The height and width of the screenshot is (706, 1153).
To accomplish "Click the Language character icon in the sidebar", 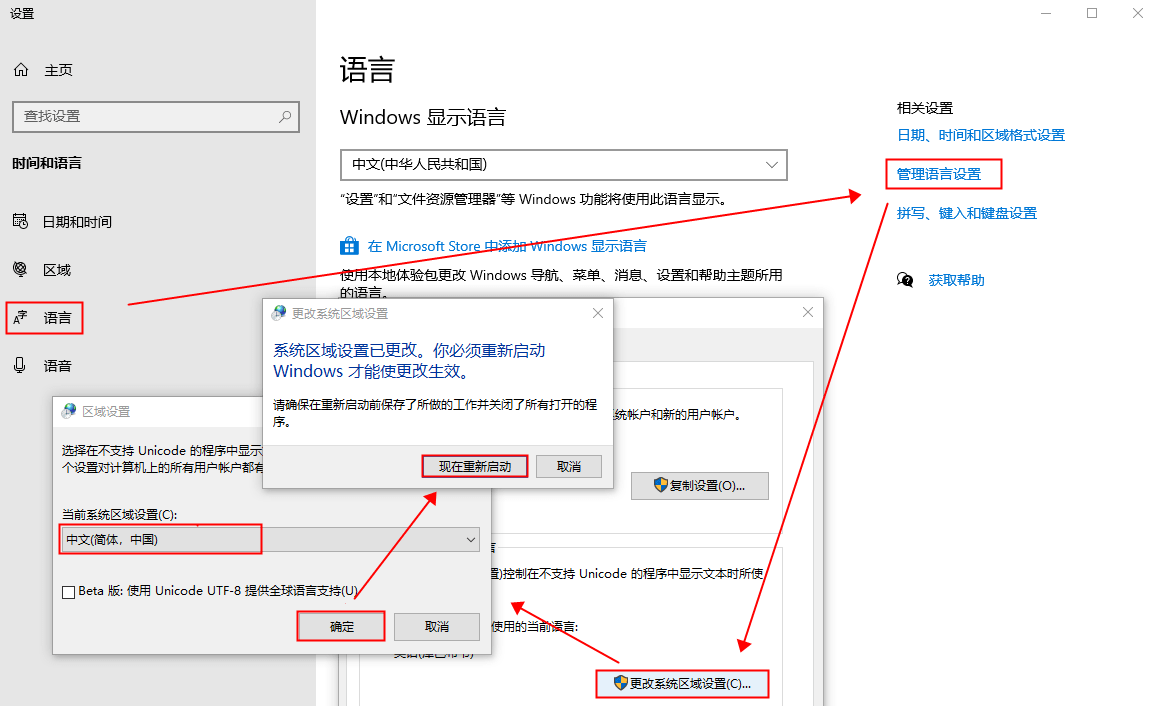I will pyautogui.click(x=21, y=318).
